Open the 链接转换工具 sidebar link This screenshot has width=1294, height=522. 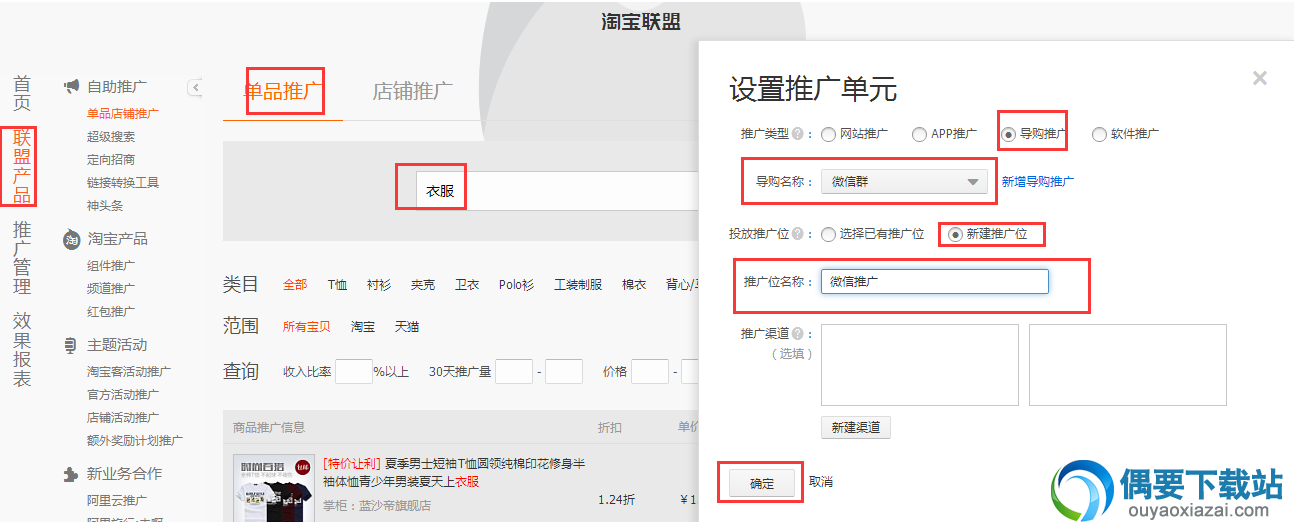coord(123,183)
